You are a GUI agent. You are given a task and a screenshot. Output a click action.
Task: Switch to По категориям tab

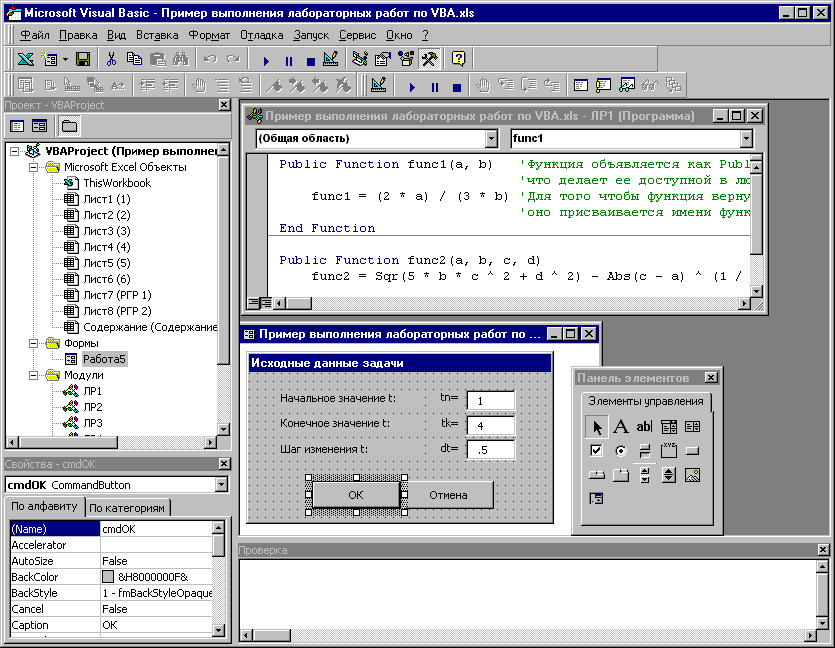coord(127,508)
